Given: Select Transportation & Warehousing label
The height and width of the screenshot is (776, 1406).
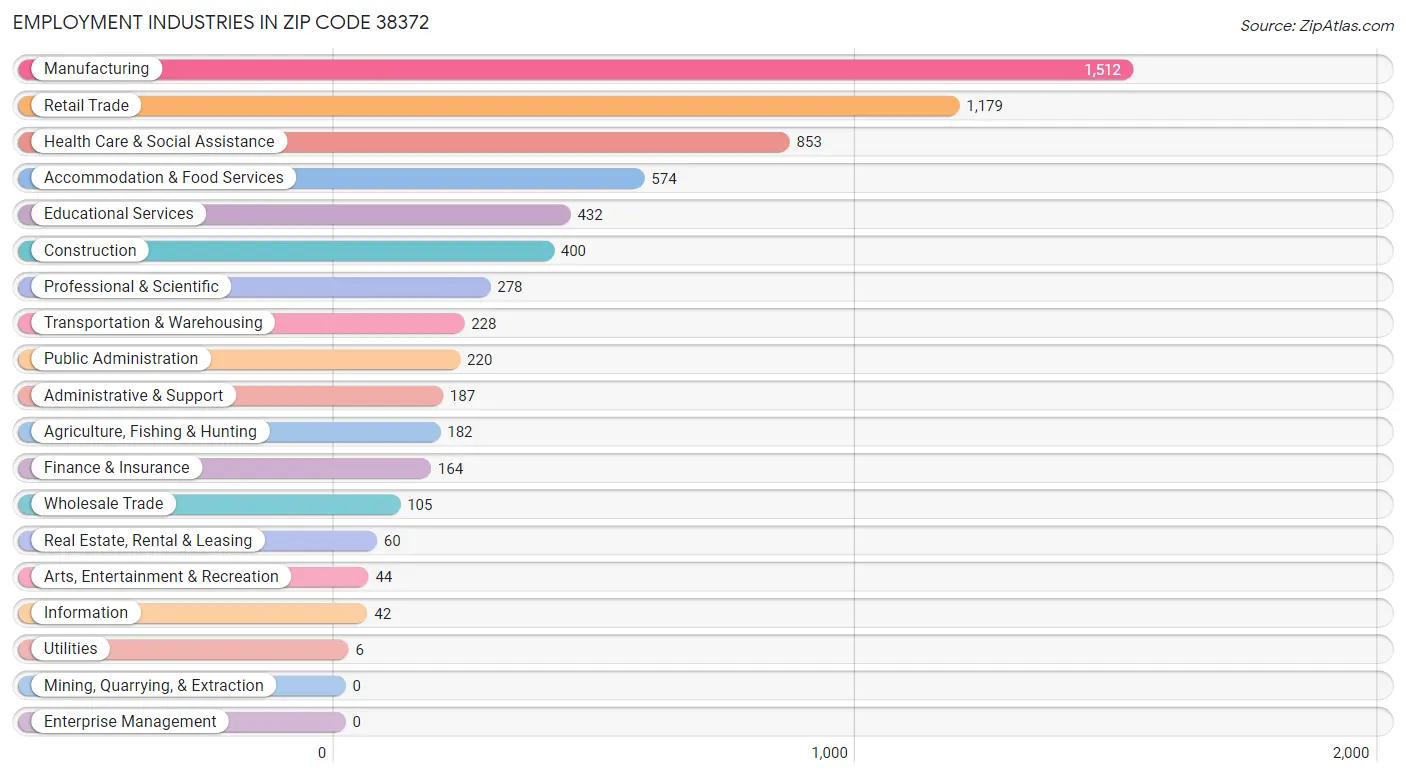Looking at the screenshot, I should [x=153, y=323].
